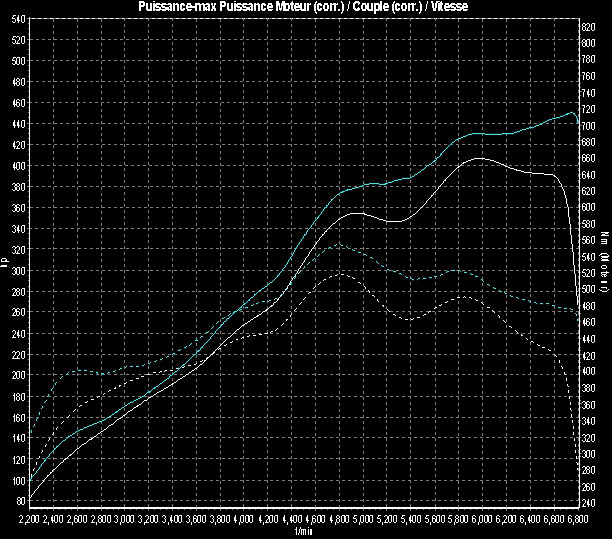
Task: Click the 540 value on the left axis
Action: tap(19, 40)
